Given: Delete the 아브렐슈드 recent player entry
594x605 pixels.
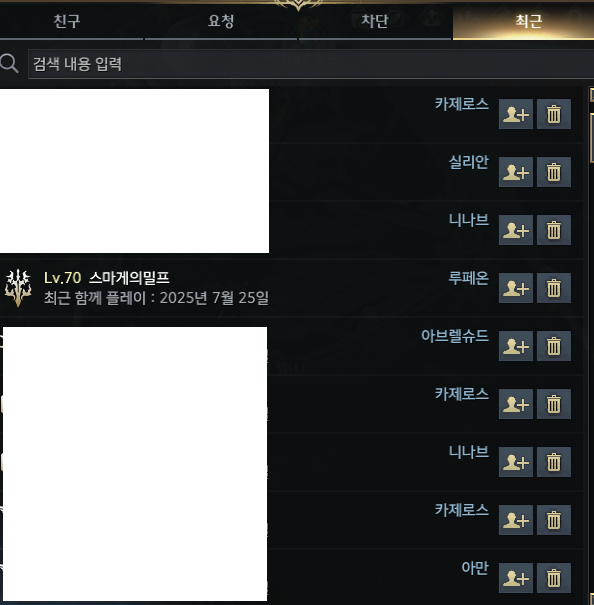Looking at the screenshot, I should point(553,346).
